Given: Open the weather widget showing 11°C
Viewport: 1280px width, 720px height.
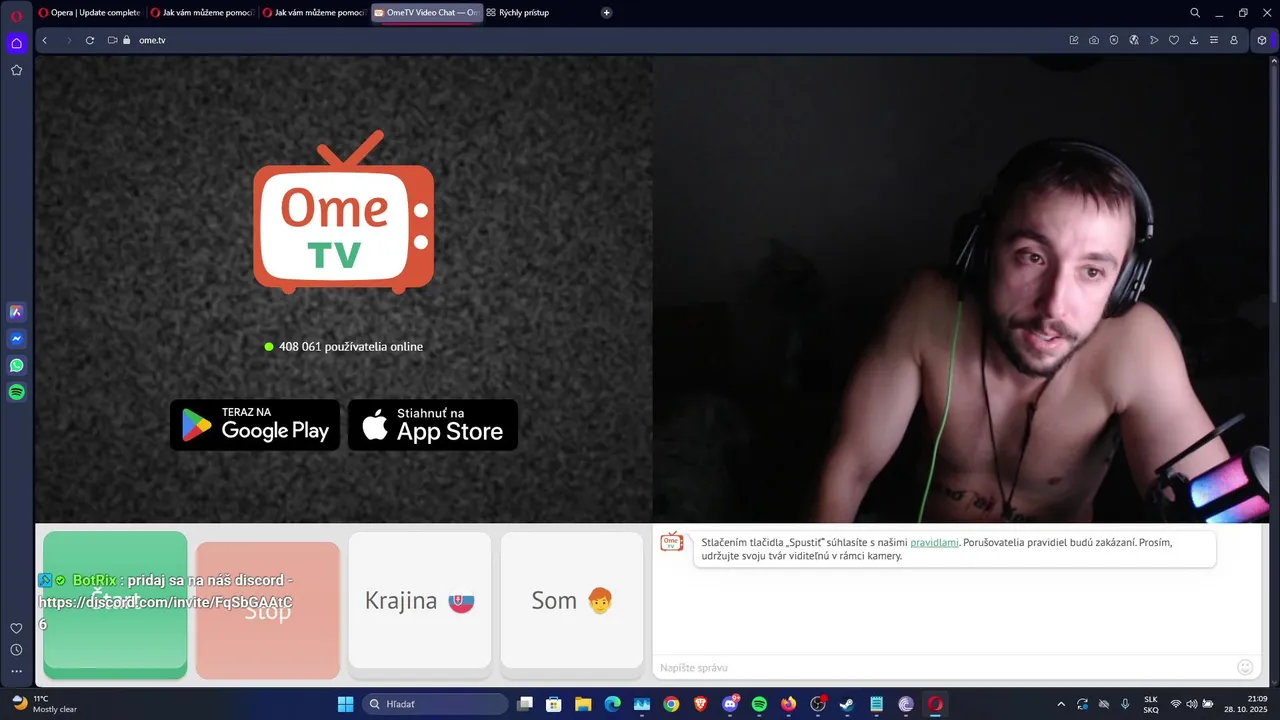Looking at the screenshot, I should coord(43,704).
